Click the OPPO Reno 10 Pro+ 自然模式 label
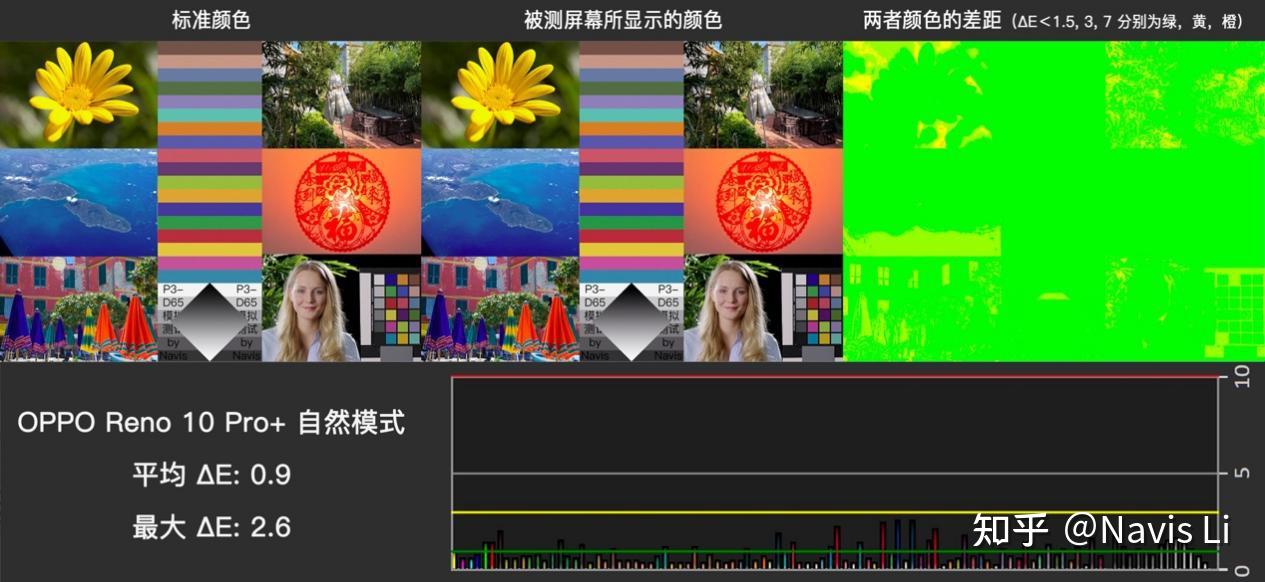This screenshot has height=582, width=1265. (211, 423)
